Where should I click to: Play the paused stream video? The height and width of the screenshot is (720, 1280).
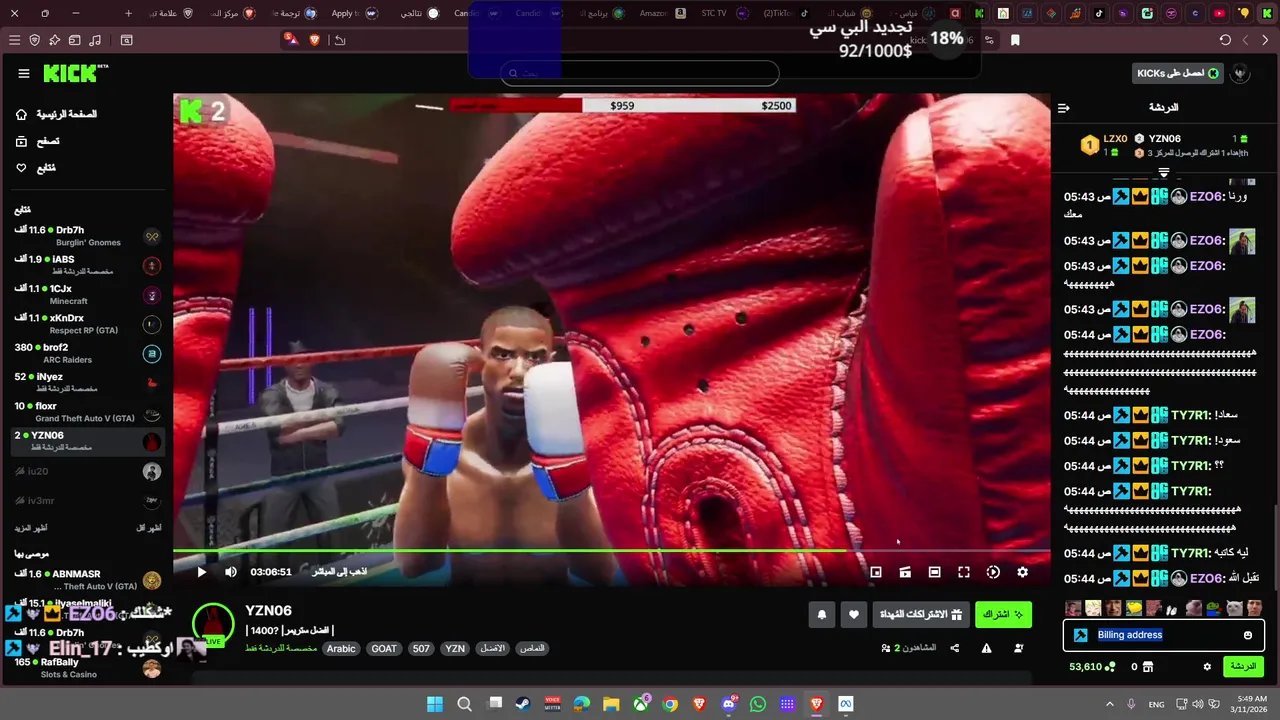click(201, 572)
